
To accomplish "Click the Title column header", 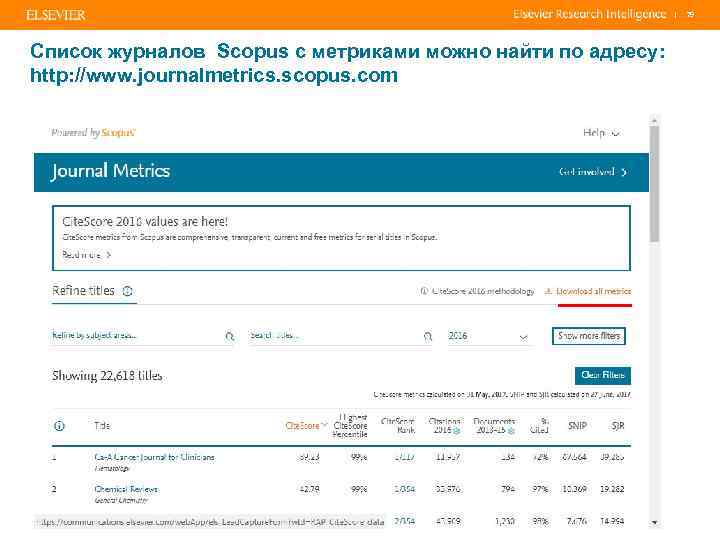I will 102,426.
